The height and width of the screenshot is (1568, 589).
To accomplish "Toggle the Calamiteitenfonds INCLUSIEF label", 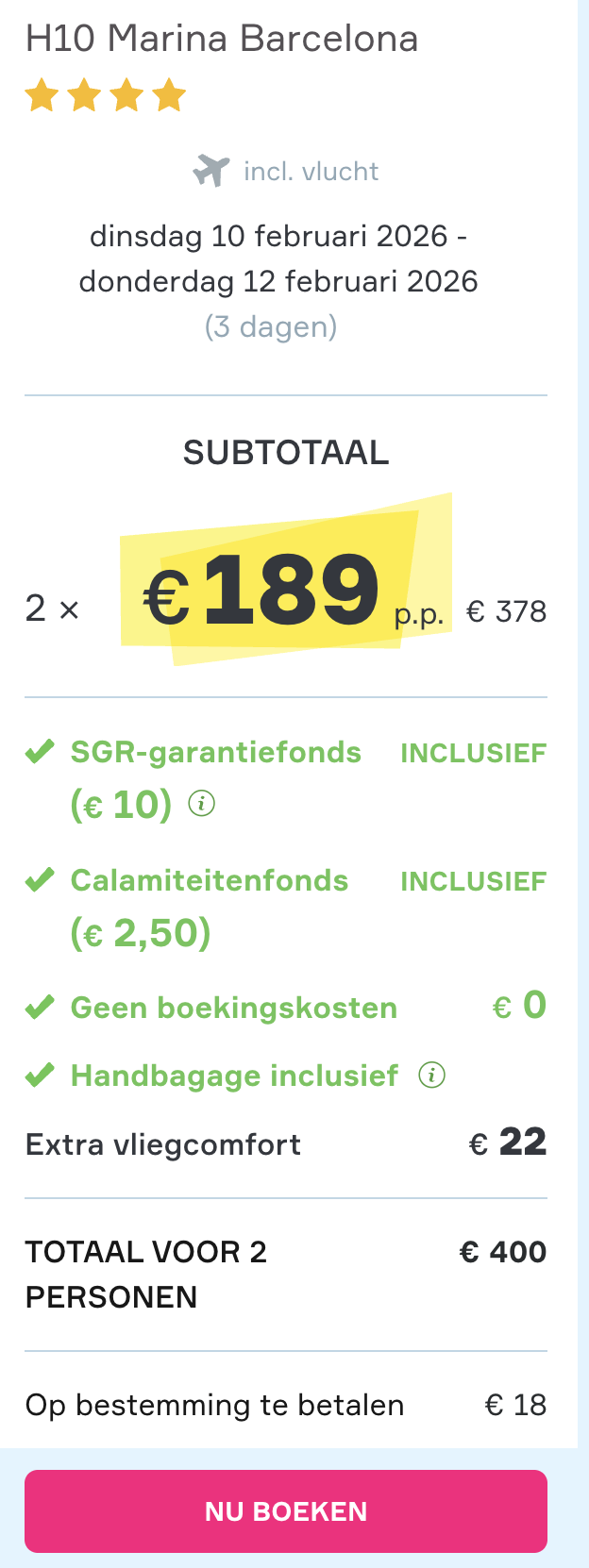I will 474,879.
